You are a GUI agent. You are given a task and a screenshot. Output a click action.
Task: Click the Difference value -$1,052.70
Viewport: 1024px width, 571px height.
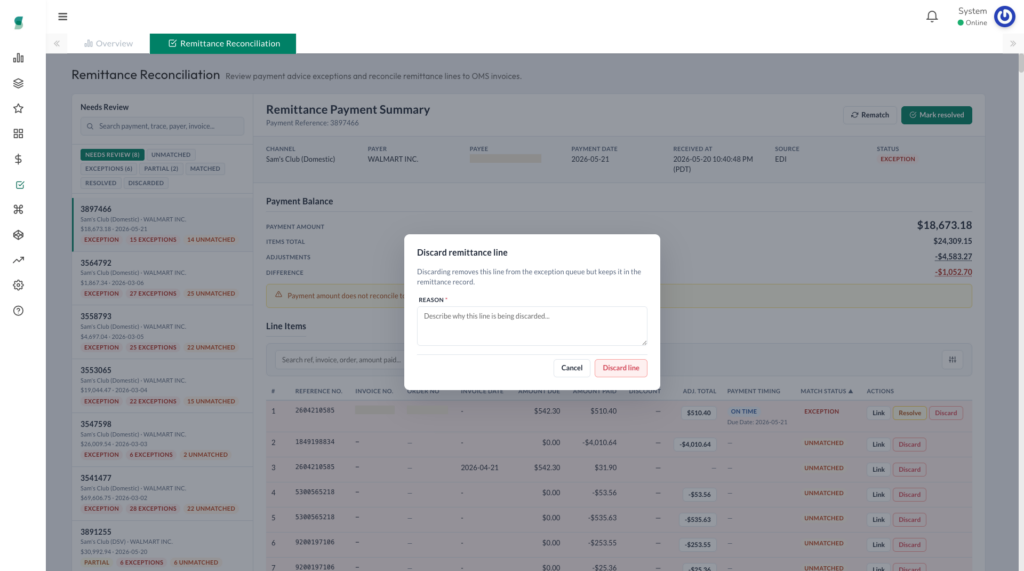click(x=953, y=272)
